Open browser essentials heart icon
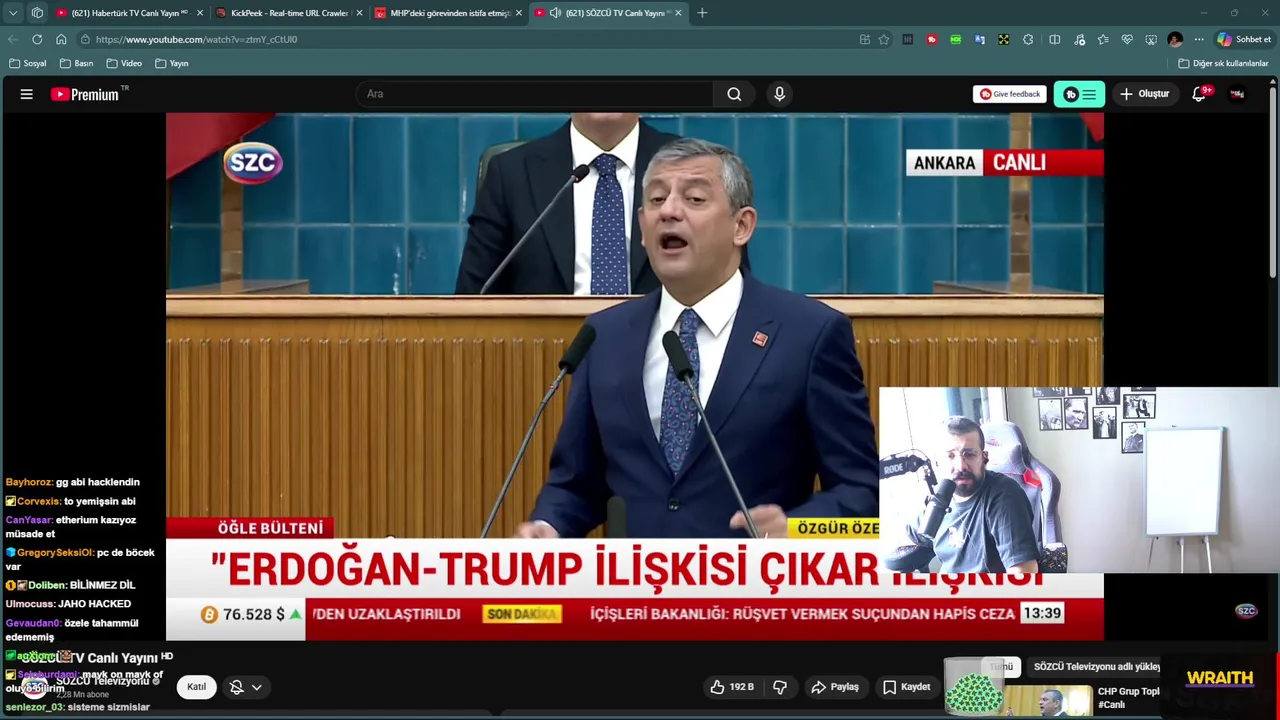Image resolution: width=1280 pixels, height=720 pixels. pyautogui.click(x=1127, y=39)
